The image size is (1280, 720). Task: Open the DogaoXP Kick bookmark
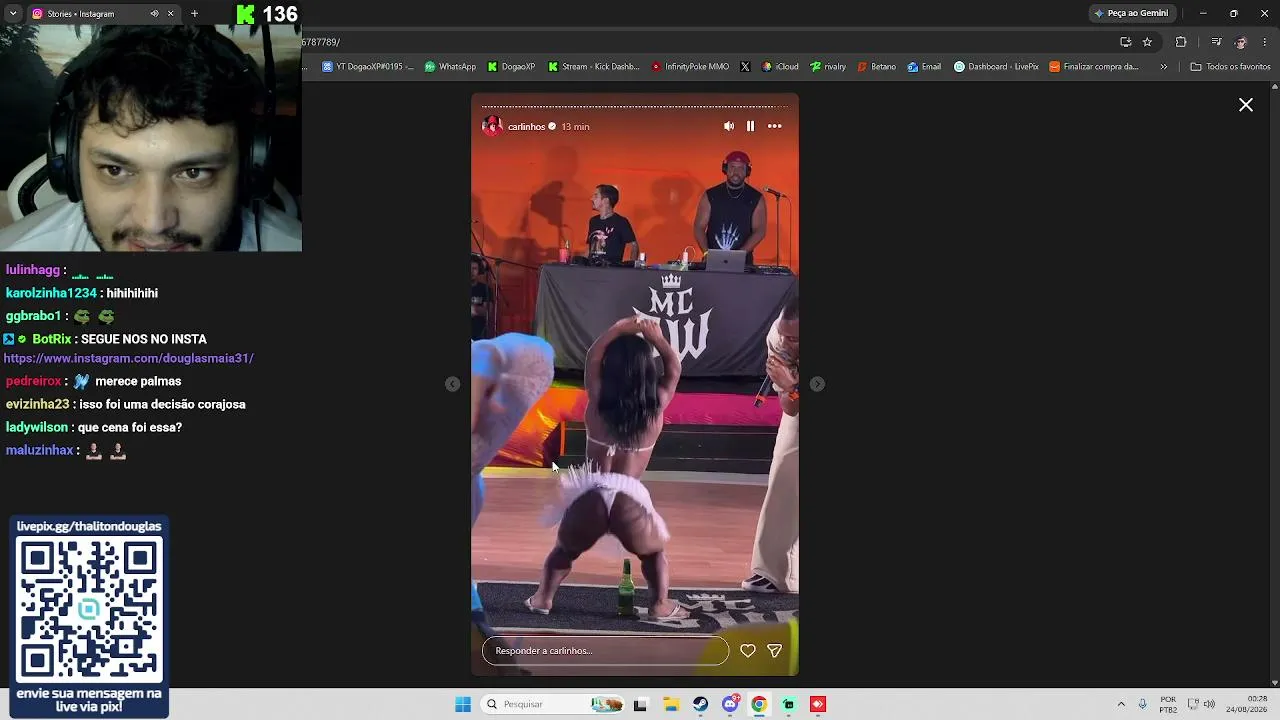click(512, 67)
